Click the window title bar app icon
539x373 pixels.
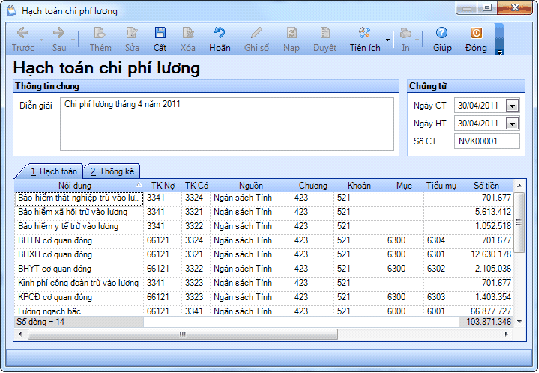point(12,11)
